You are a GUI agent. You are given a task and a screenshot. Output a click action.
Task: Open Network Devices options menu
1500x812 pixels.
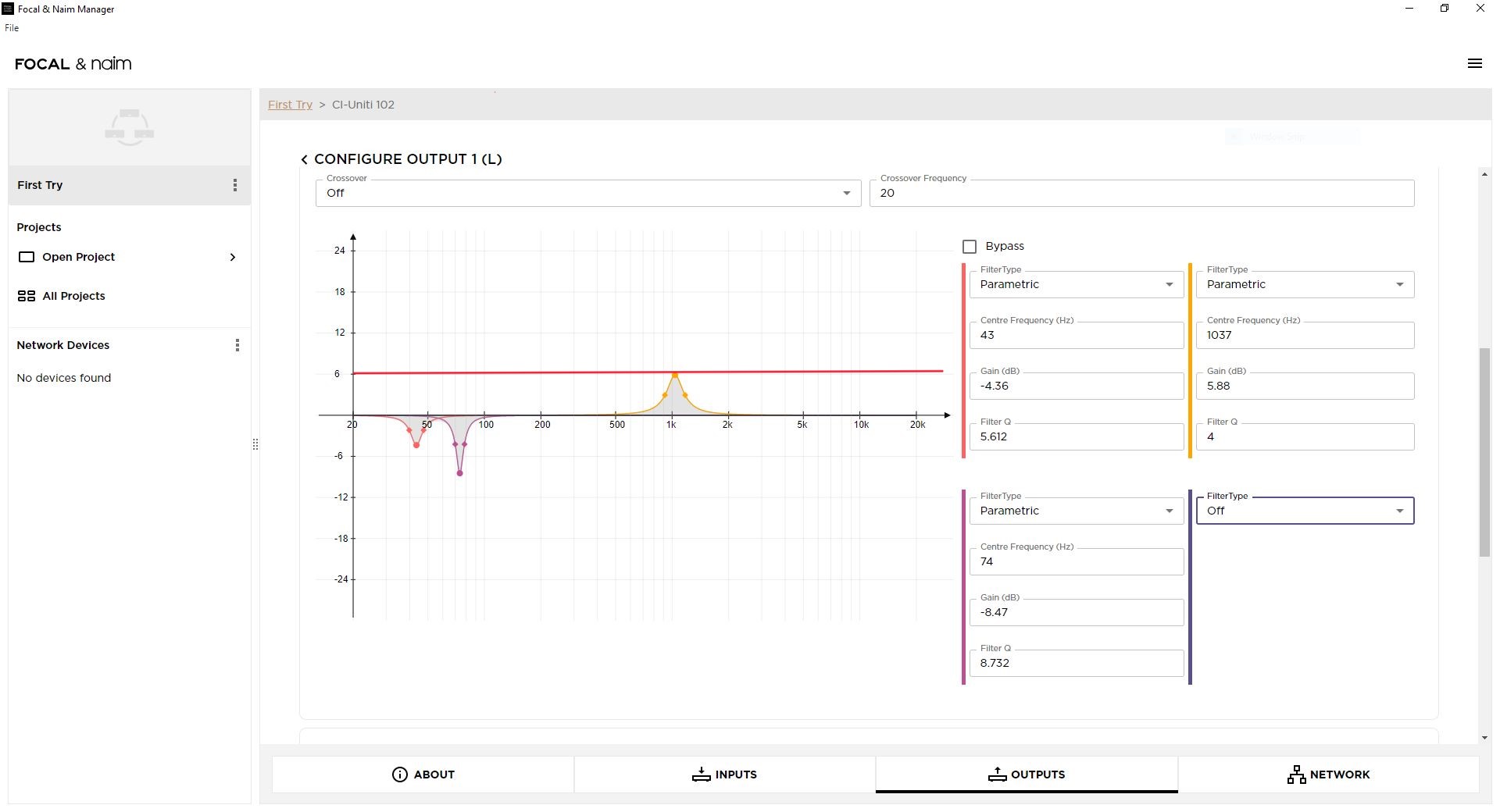point(237,345)
